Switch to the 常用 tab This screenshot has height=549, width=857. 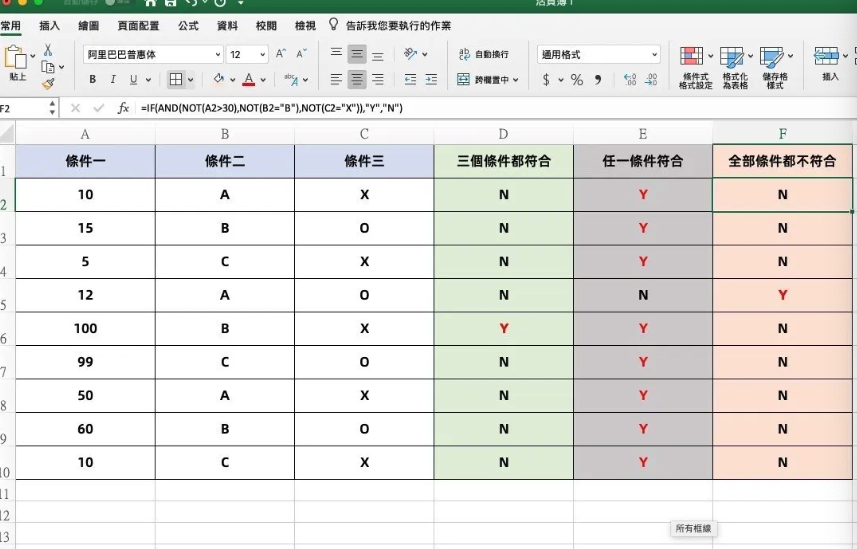tap(10, 26)
